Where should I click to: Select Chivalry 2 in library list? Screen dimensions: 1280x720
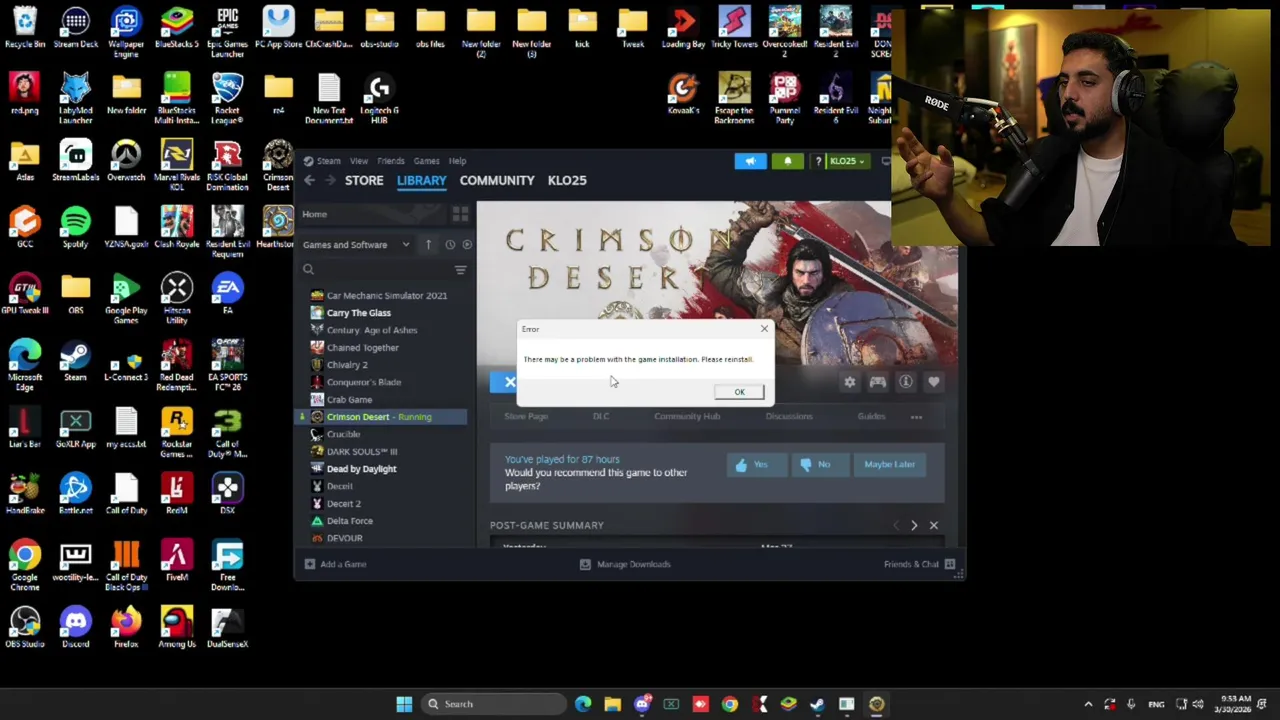[347, 365]
